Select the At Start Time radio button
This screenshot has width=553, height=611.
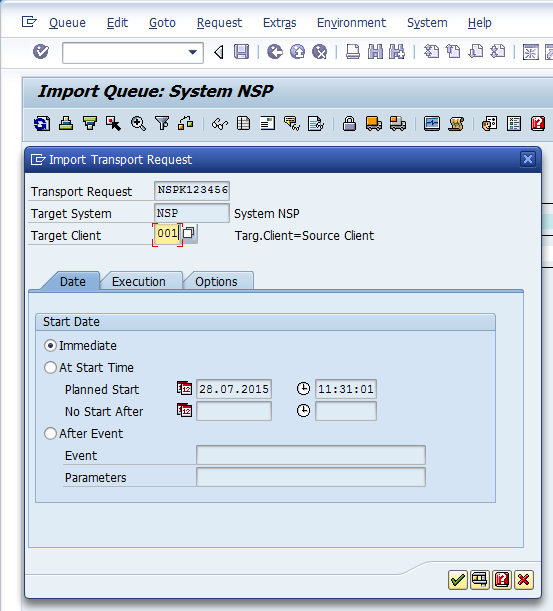tap(50, 367)
